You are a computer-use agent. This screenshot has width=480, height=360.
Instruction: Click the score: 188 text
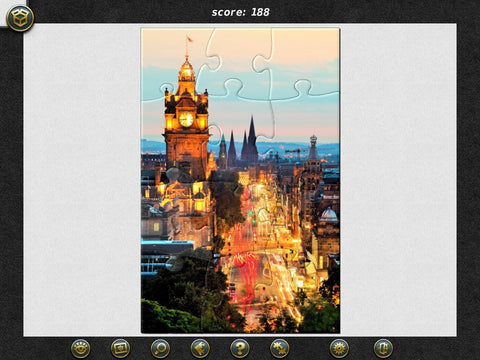pos(240,12)
